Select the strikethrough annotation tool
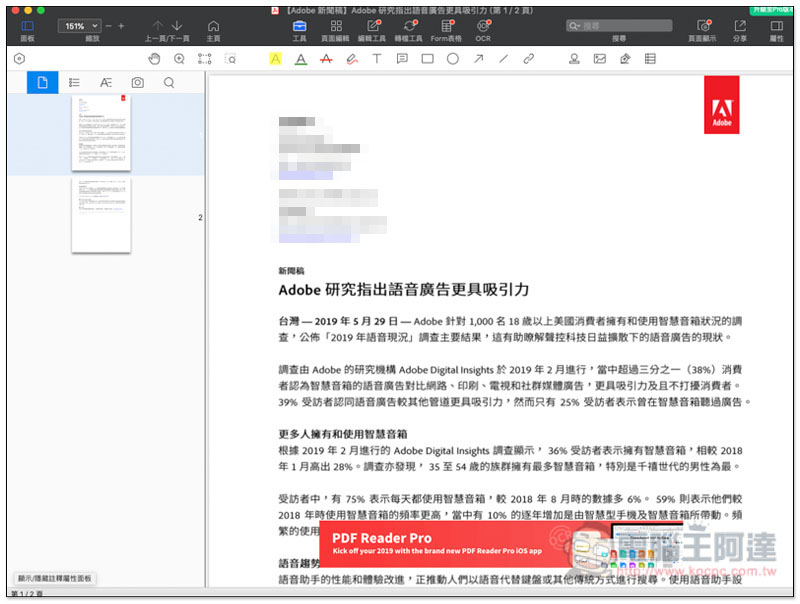 pos(326,59)
